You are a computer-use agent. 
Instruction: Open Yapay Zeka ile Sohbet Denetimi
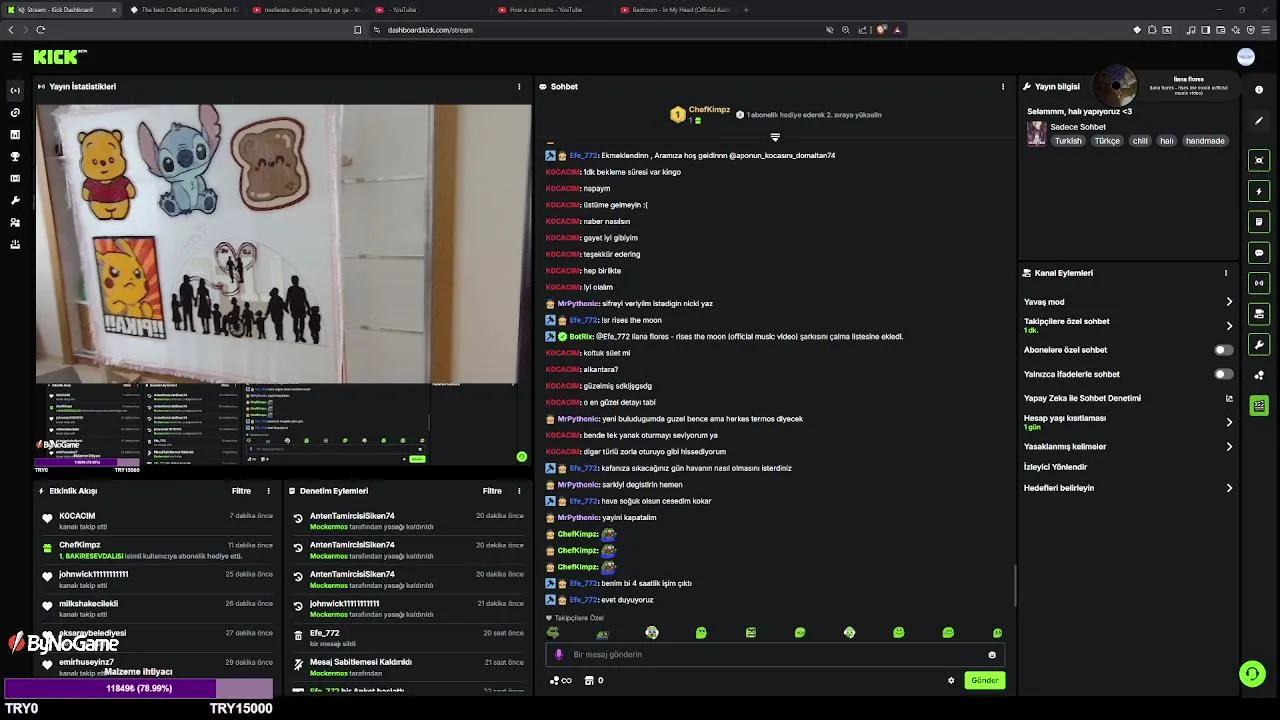pos(1128,398)
